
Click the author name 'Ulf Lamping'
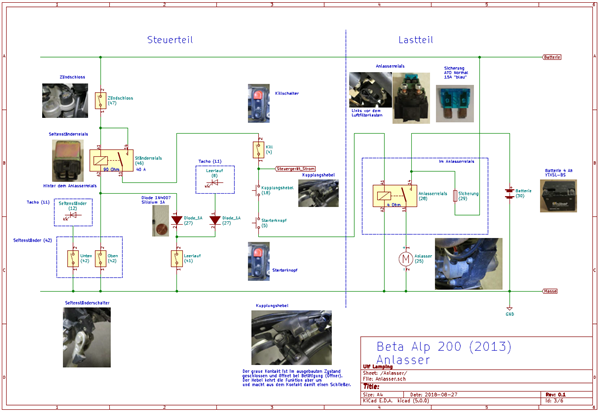(x=377, y=366)
